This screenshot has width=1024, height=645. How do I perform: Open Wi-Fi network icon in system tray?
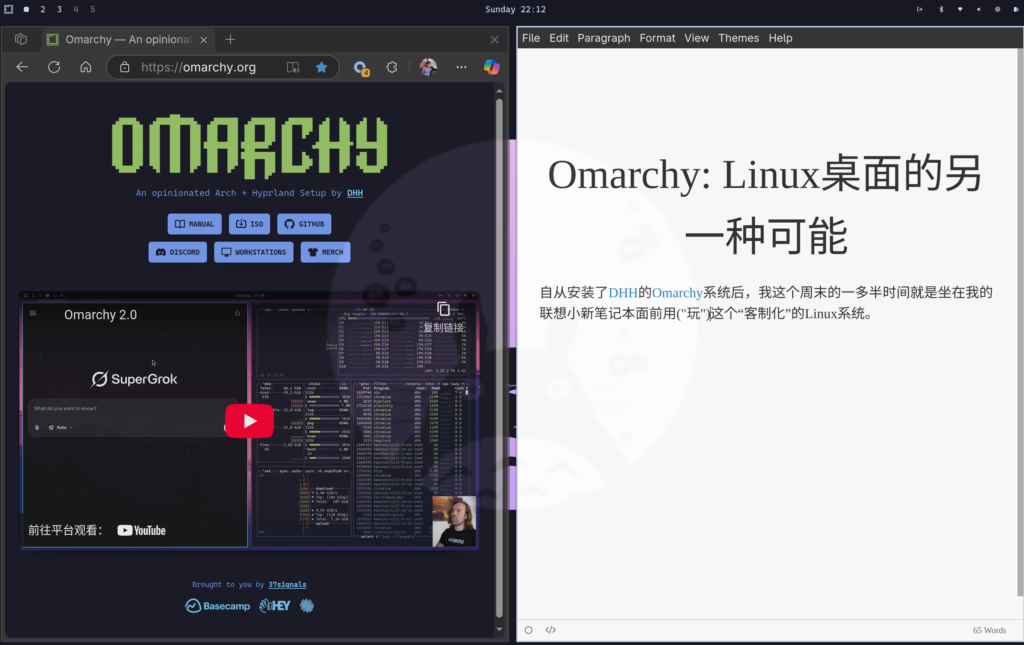(x=959, y=9)
